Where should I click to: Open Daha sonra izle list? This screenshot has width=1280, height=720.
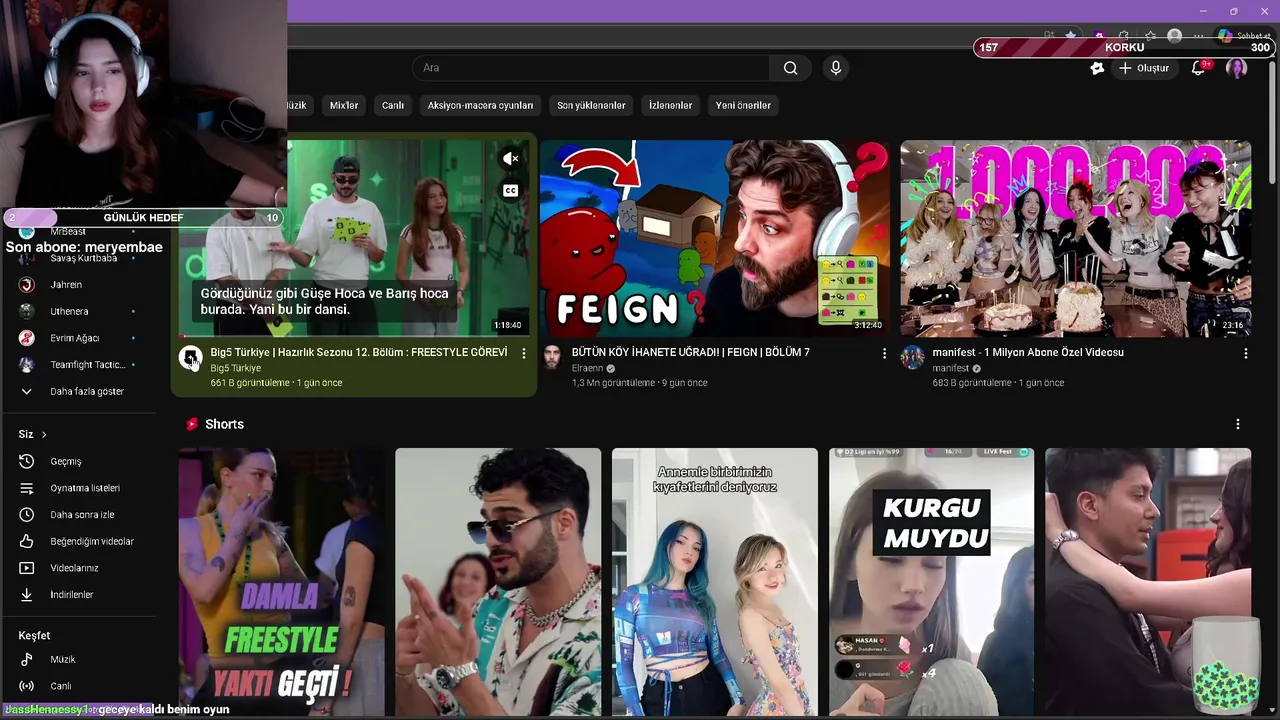(x=80, y=515)
